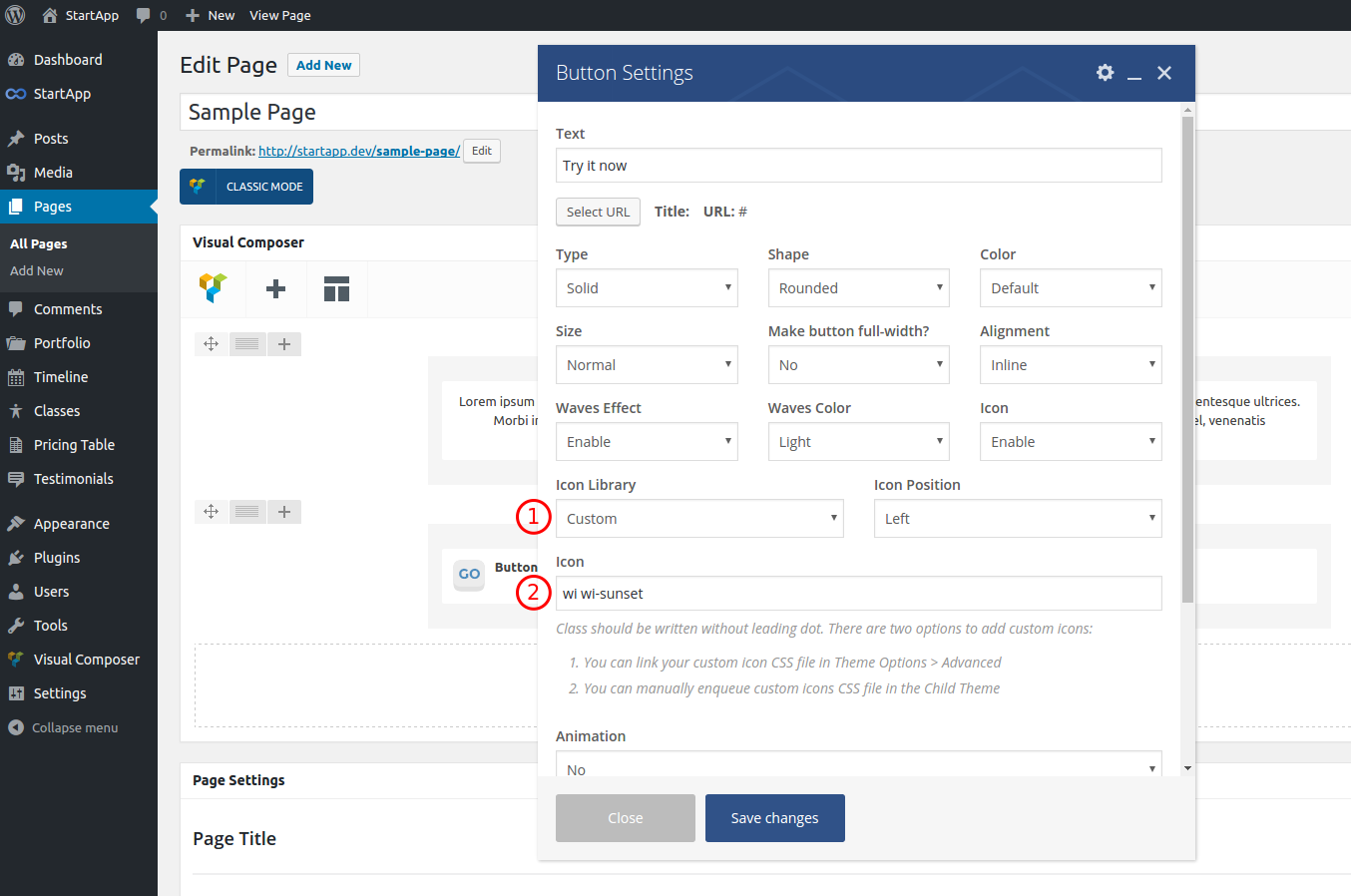Click the GO button element icon
The height and width of the screenshot is (896, 1351).
click(469, 575)
